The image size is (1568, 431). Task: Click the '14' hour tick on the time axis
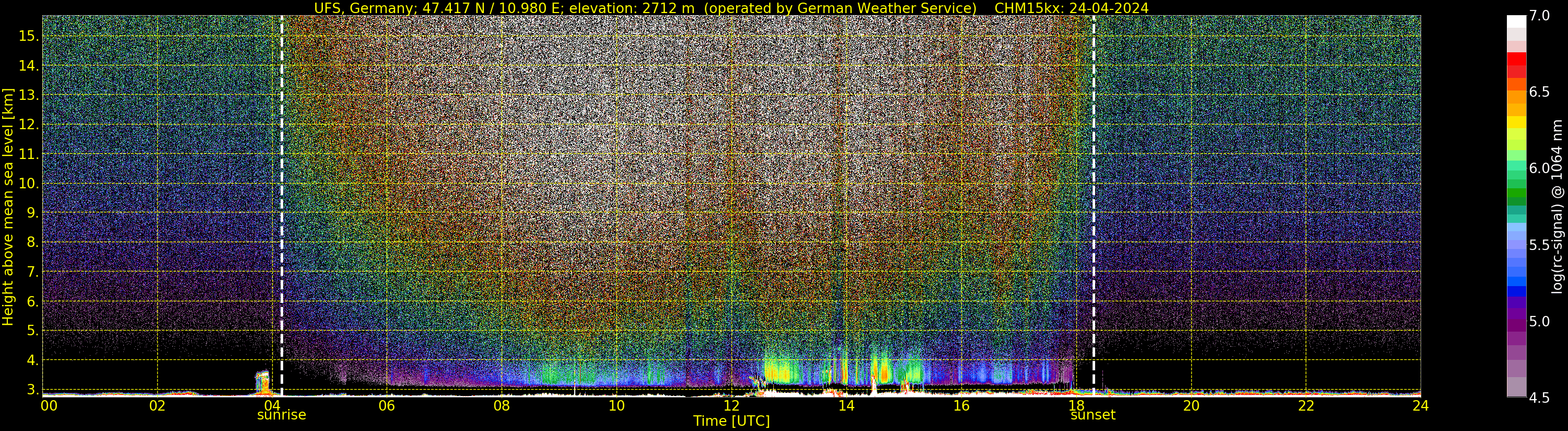pyautogui.click(x=846, y=405)
